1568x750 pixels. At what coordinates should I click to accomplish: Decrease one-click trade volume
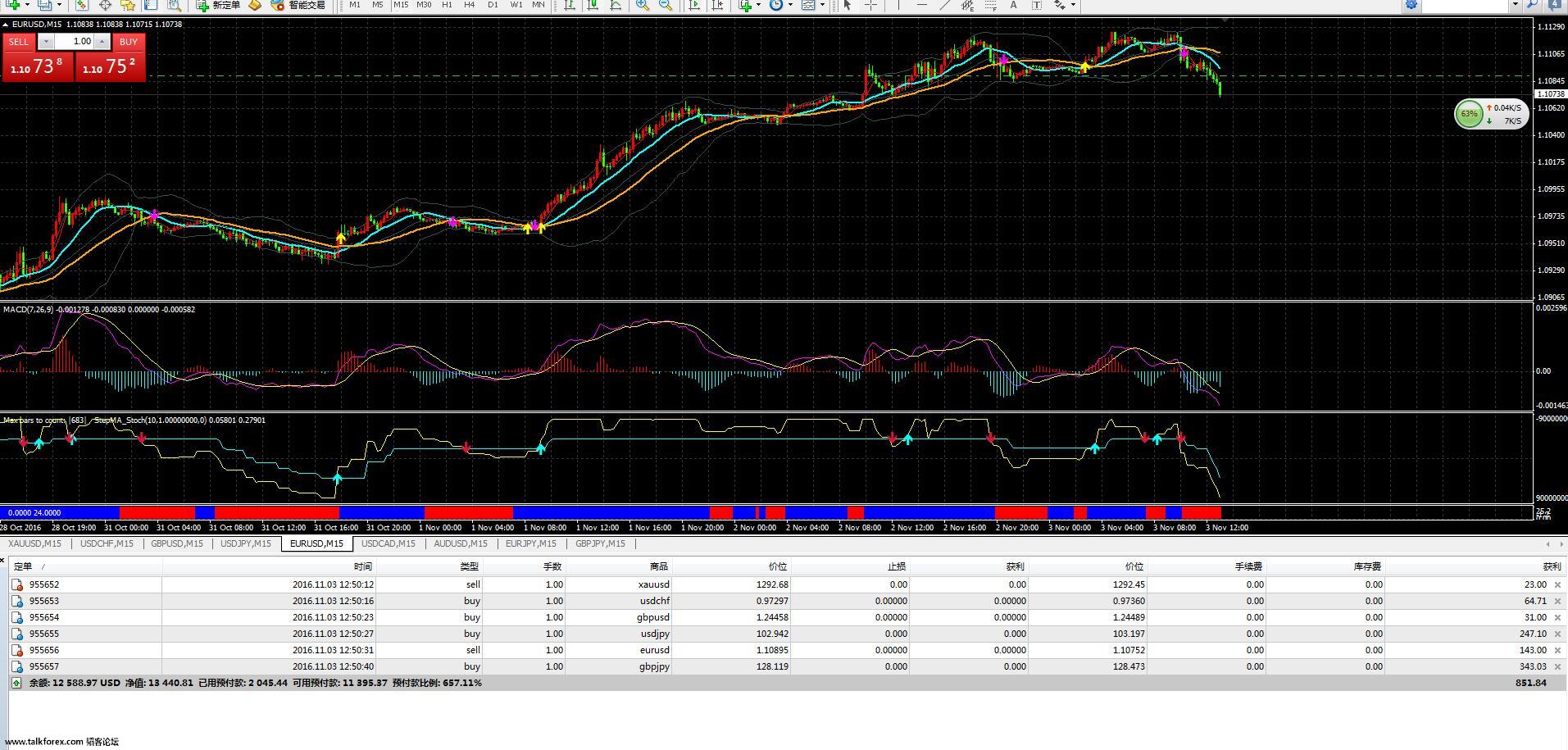click(46, 42)
